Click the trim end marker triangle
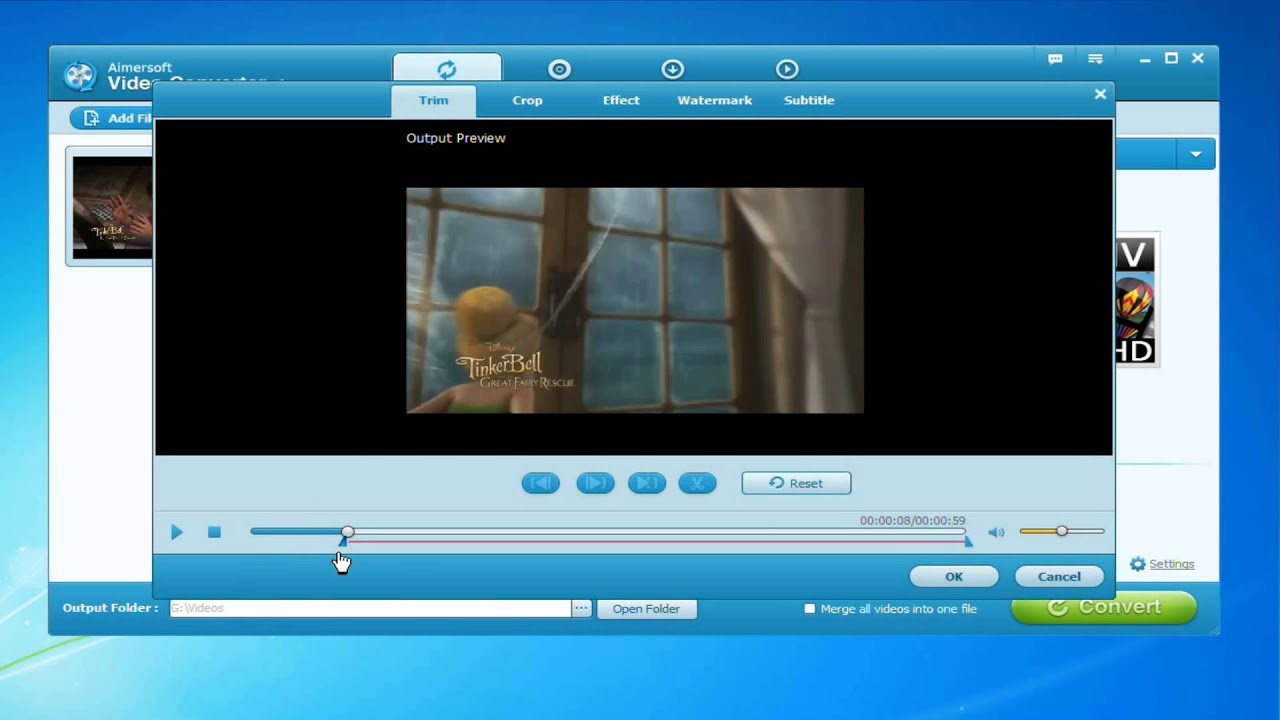The width and height of the screenshot is (1280, 720). tap(967, 541)
